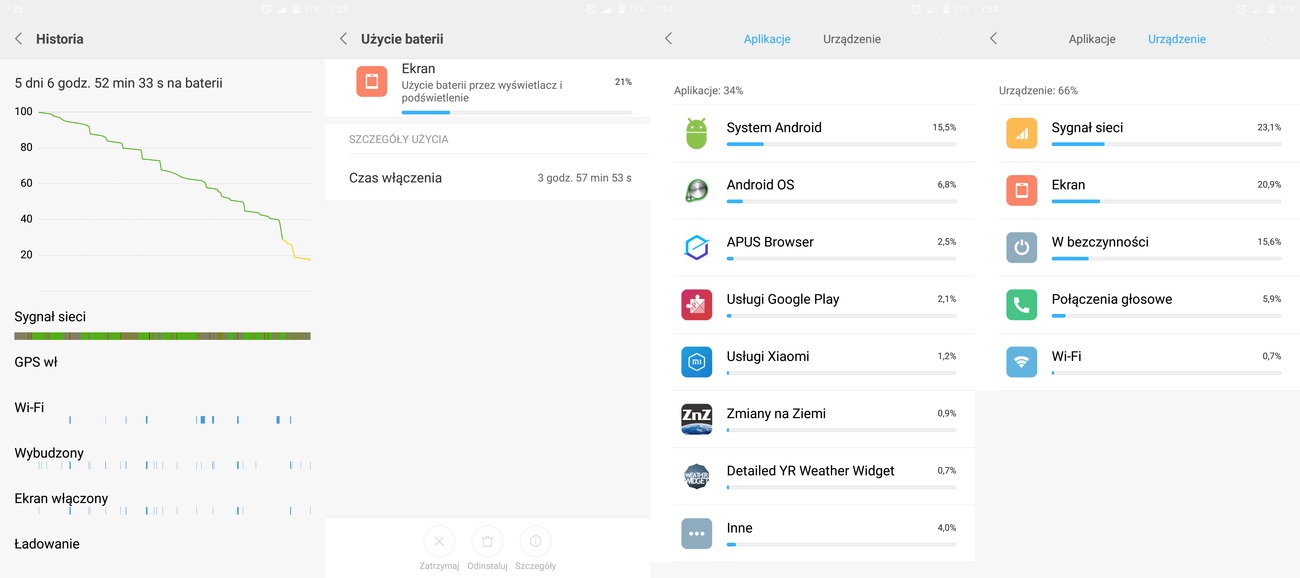Image resolution: width=1300 pixels, height=578 pixels.
Task: Tap the Zmiany na Ziemi app icon
Action: point(696,419)
